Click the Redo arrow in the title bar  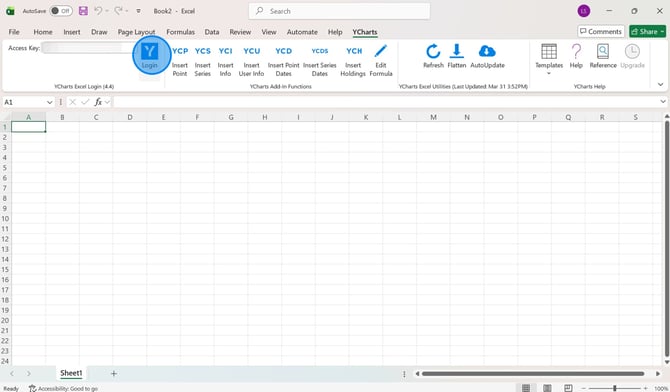click(118, 11)
